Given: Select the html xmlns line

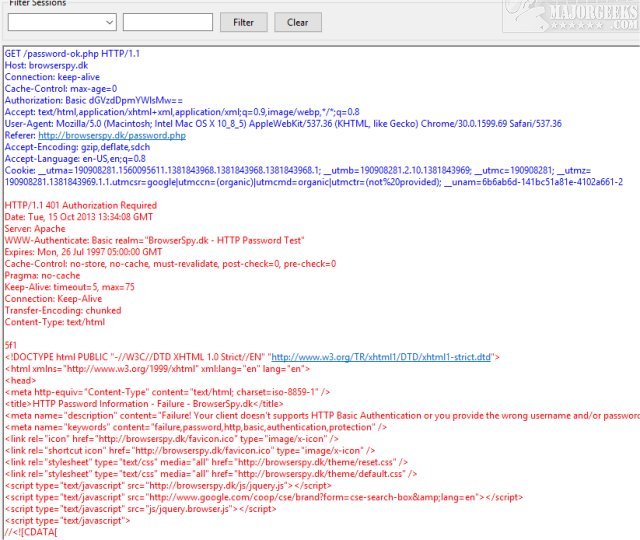Looking at the screenshot, I should [158, 369].
